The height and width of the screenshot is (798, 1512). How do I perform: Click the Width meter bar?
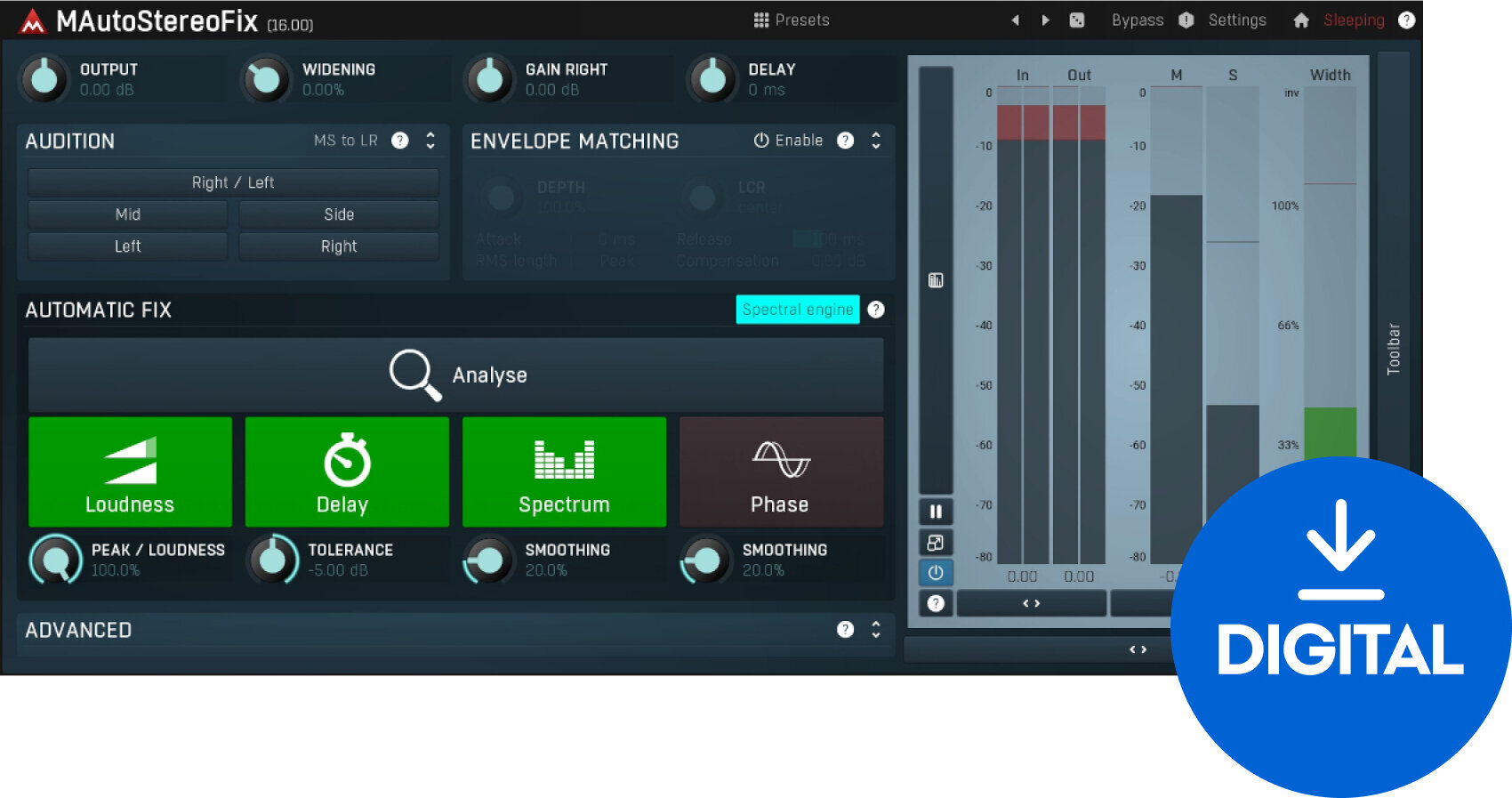click(1330, 325)
